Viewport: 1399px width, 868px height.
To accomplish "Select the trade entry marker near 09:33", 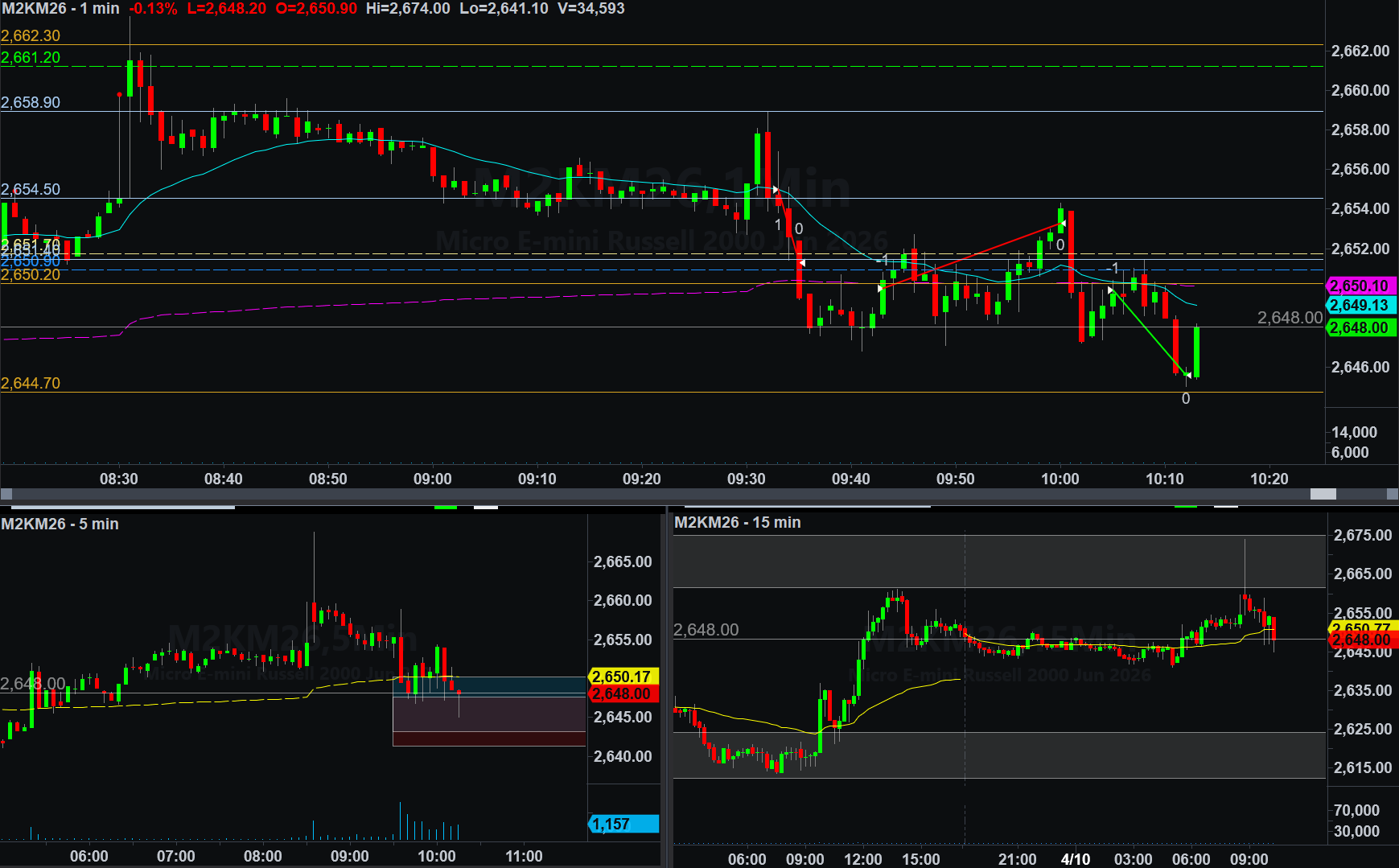I will [x=776, y=190].
